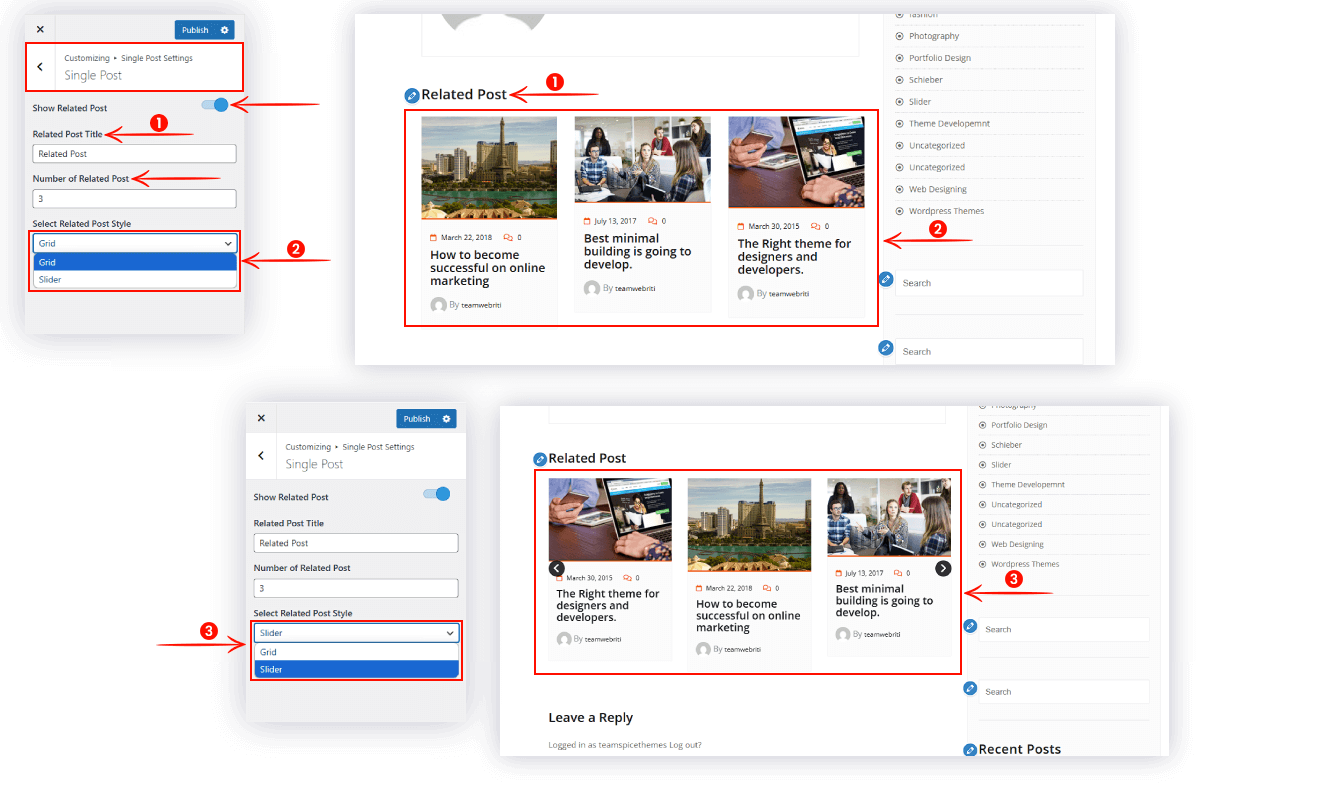1330x804 pixels.
Task: Click author avatar on grid card 'How to become successful'
Action: (438, 305)
